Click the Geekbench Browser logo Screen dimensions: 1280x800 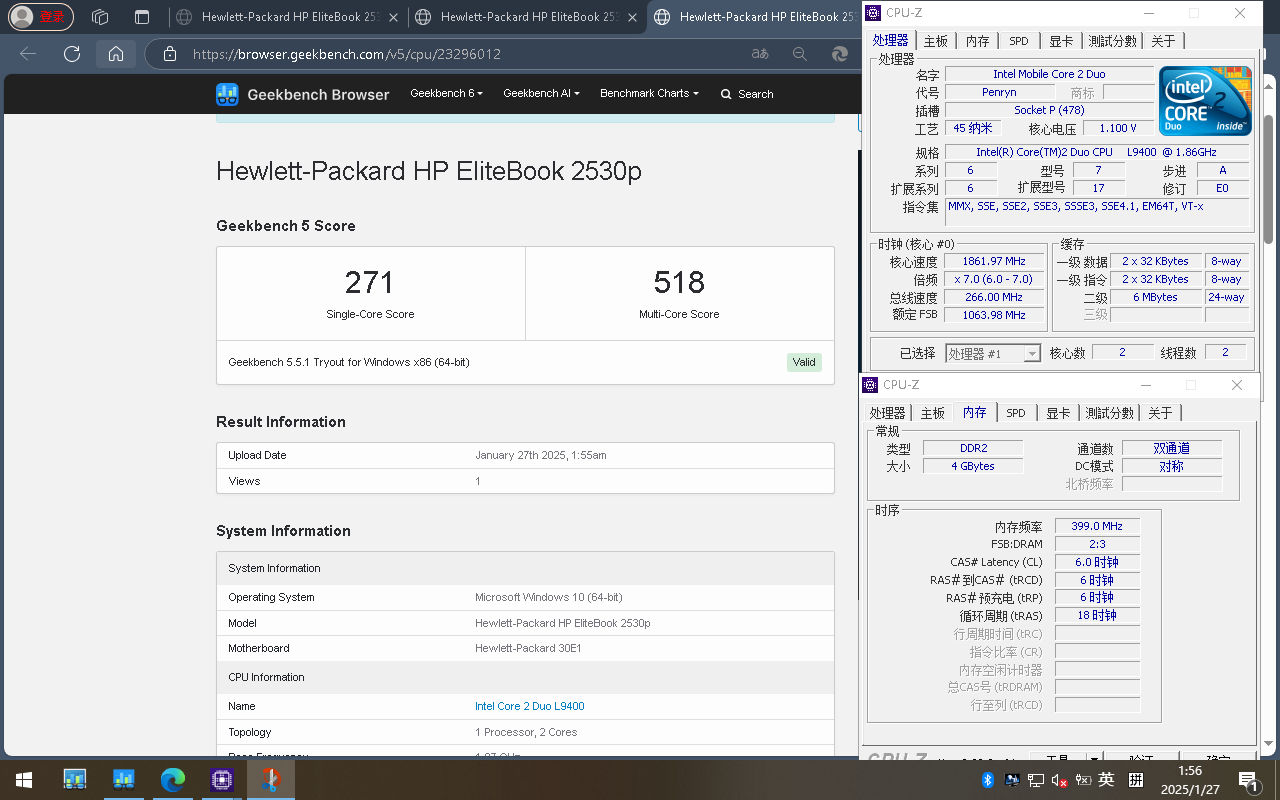(x=303, y=94)
